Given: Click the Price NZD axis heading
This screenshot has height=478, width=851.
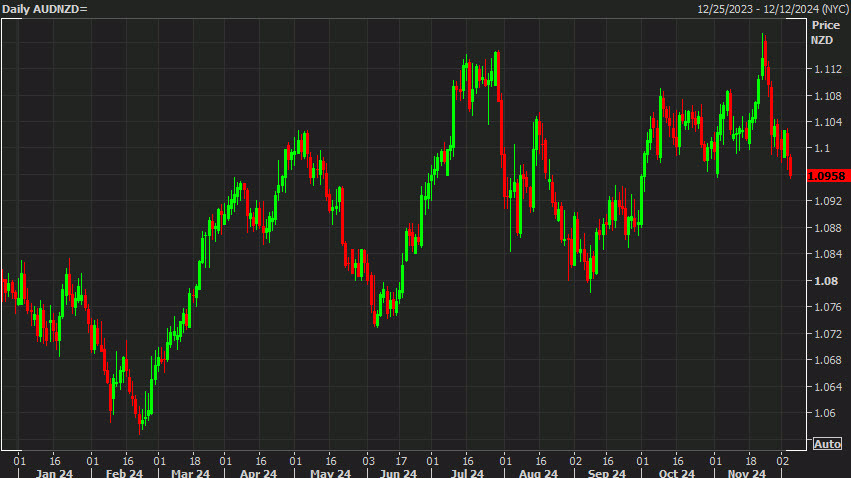Looking at the screenshot, I should point(825,33).
